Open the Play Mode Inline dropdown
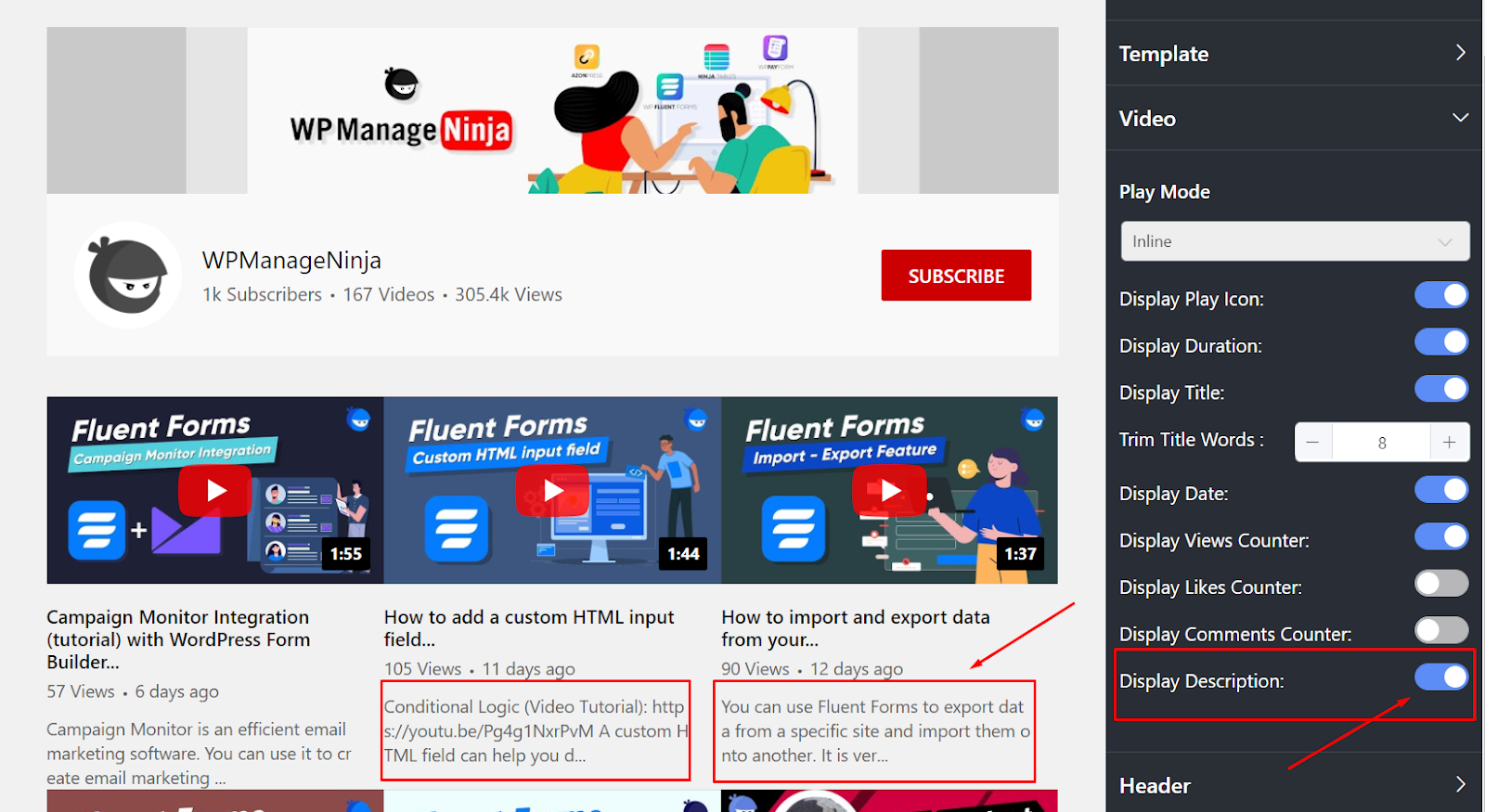Image resolution: width=1485 pixels, height=812 pixels. coord(1295,241)
